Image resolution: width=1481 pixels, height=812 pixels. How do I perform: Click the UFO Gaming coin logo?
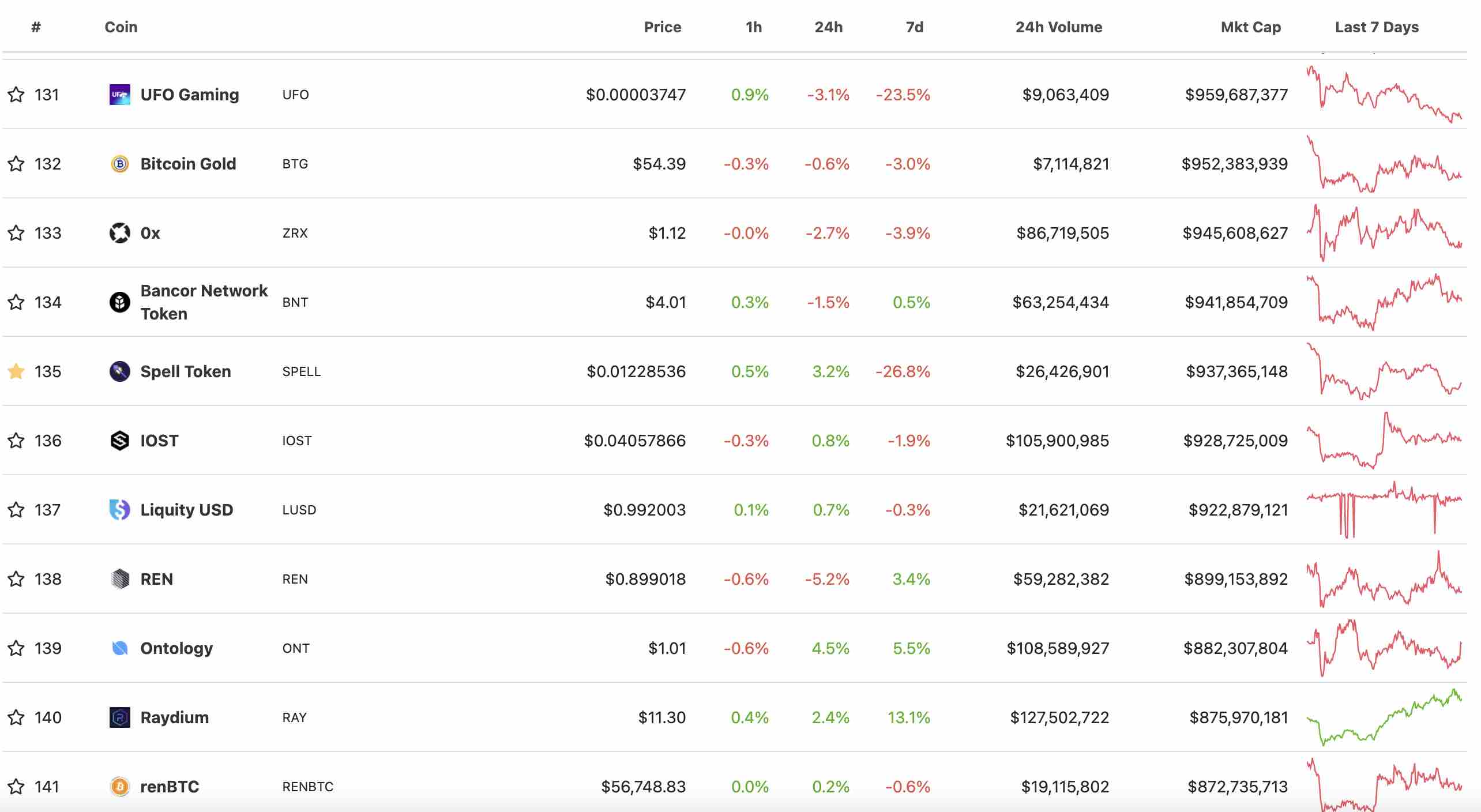pyautogui.click(x=119, y=95)
